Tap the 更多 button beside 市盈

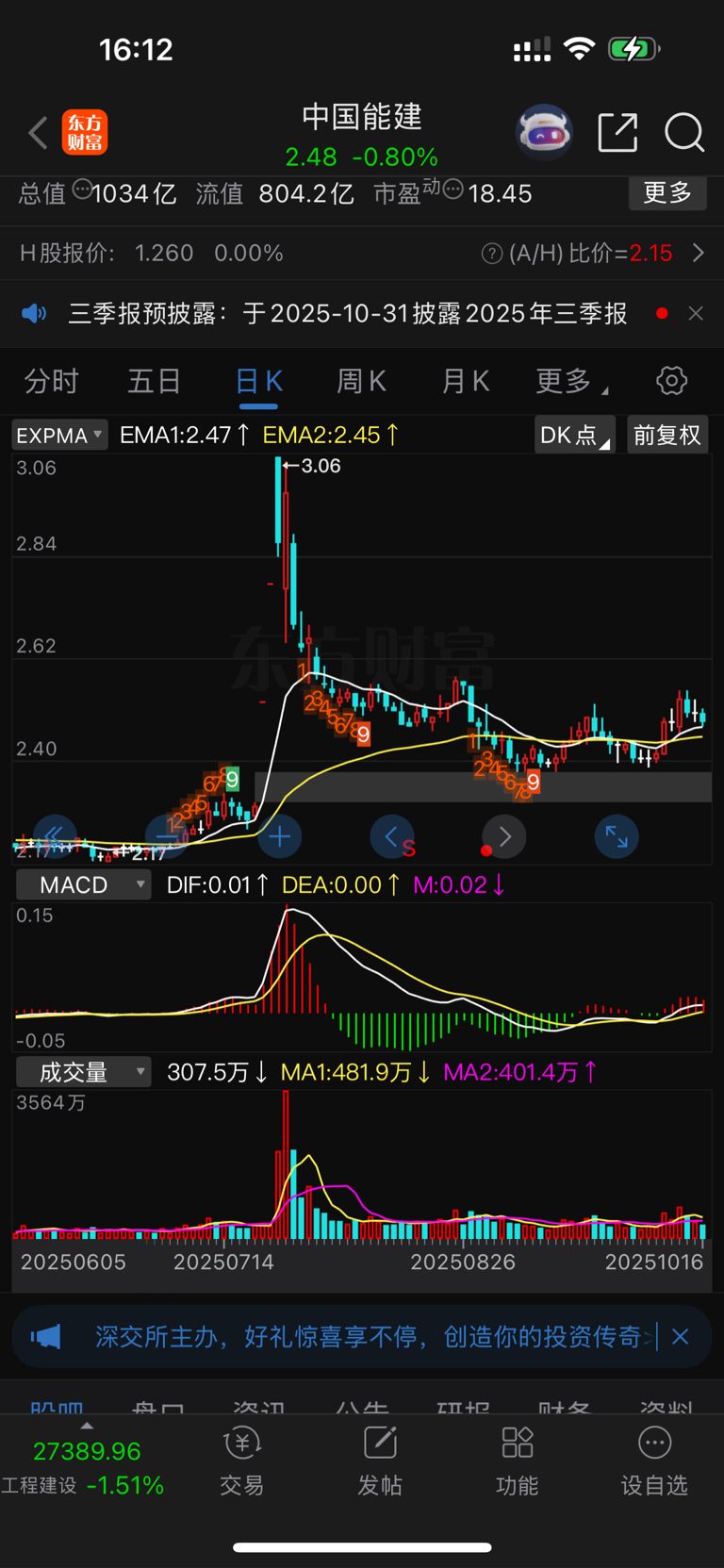(667, 192)
